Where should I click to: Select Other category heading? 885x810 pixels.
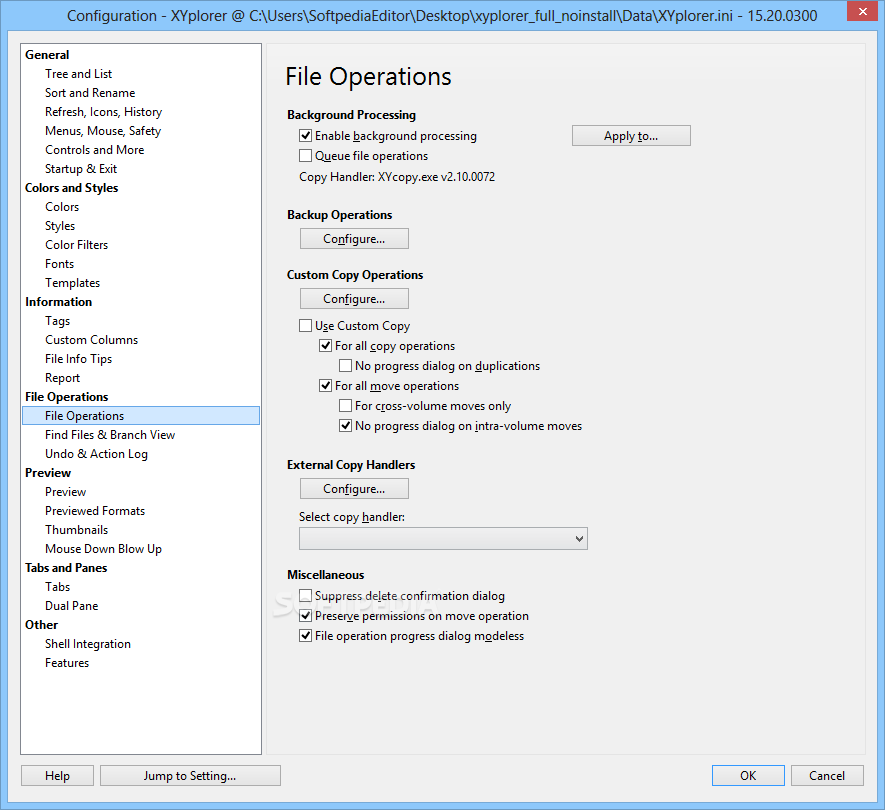tap(41, 625)
